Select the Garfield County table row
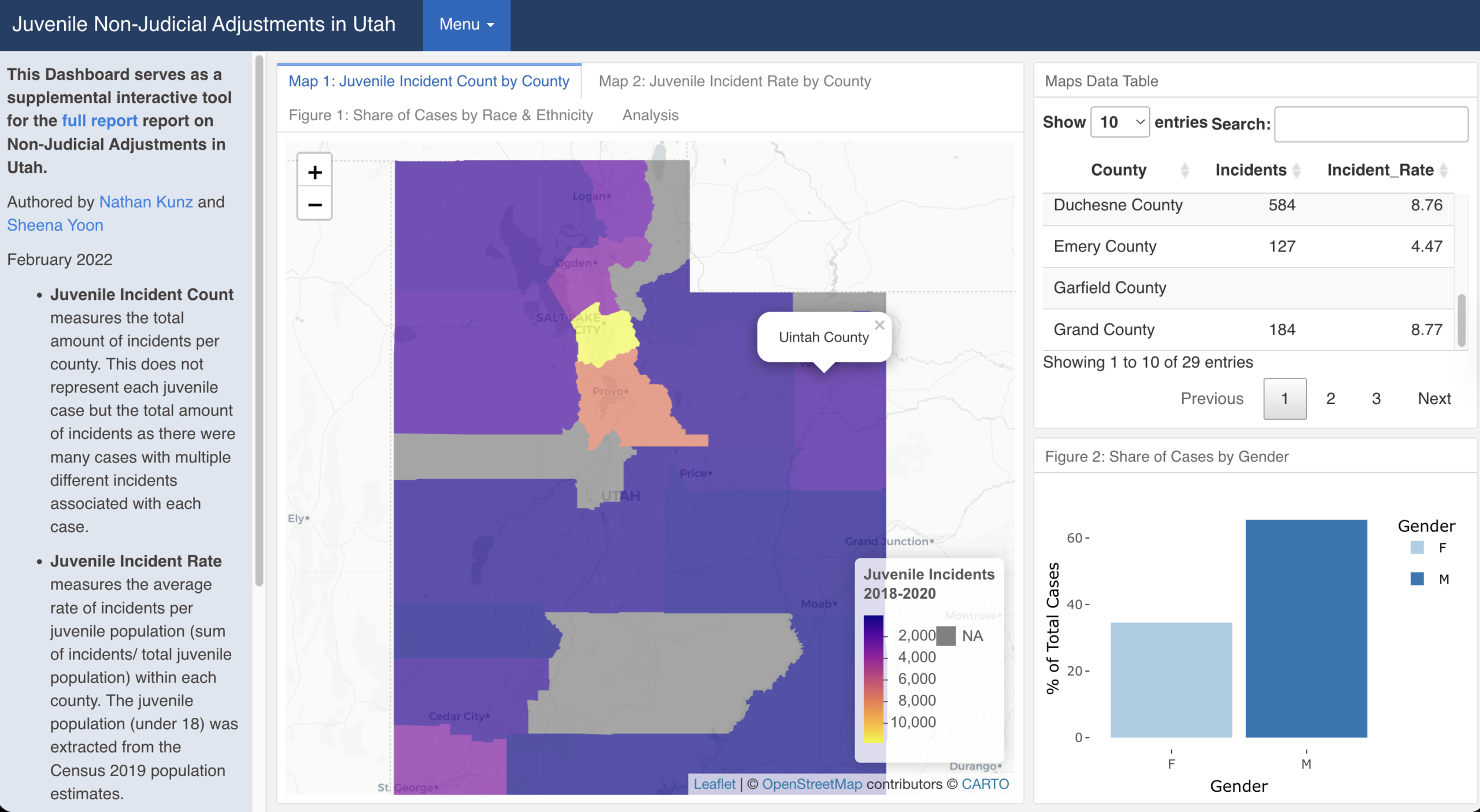Image resolution: width=1480 pixels, height=812 pixels. coord(1248,288)
